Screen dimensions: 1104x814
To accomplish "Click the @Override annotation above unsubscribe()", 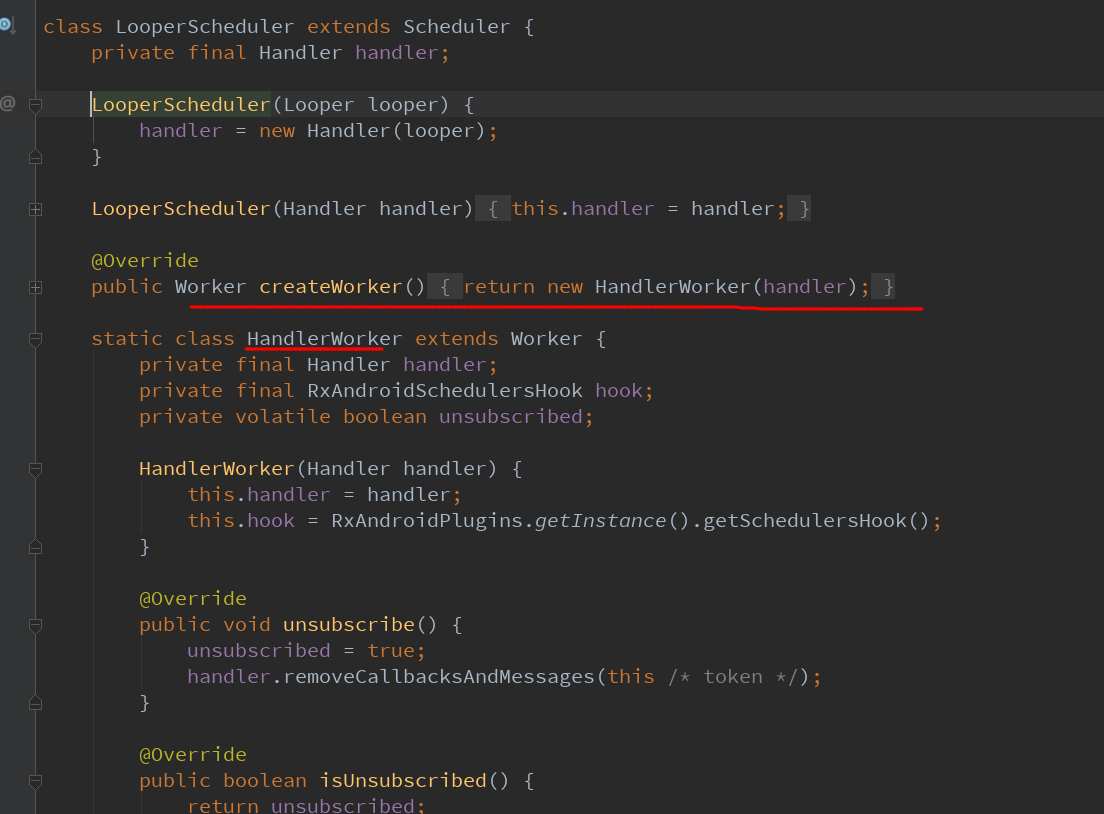I will (193, 599).
